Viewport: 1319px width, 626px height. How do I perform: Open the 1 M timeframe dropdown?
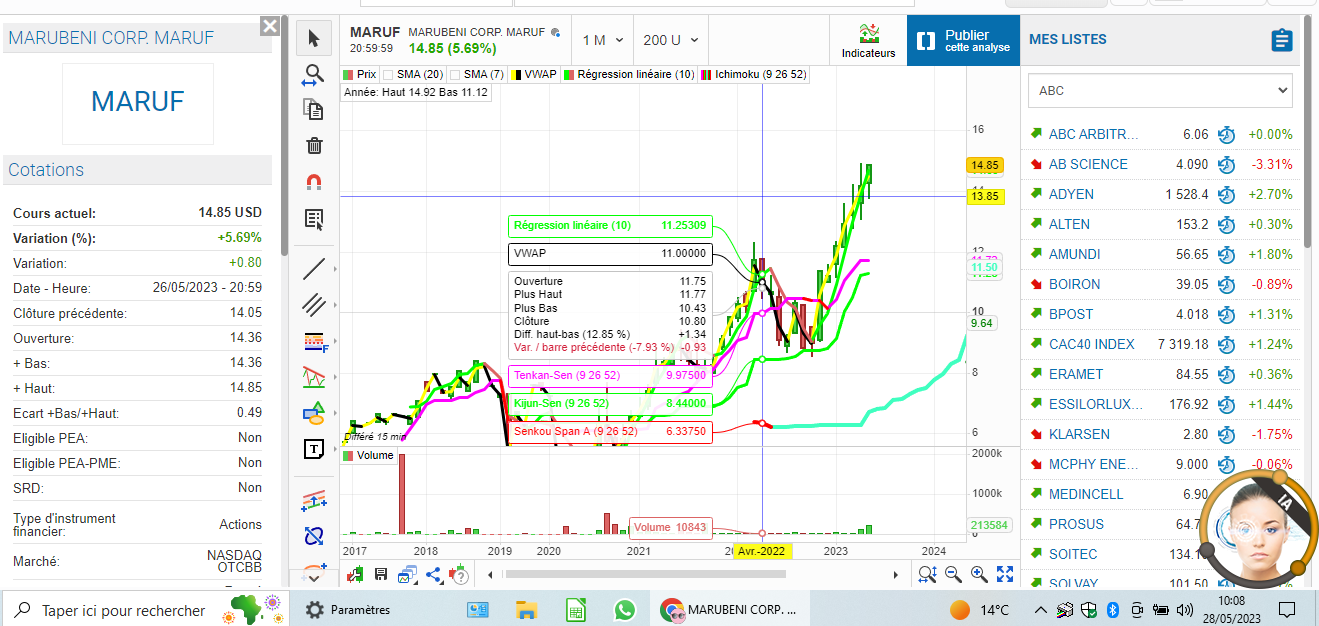pyautogui.click(x=603, y=40)
